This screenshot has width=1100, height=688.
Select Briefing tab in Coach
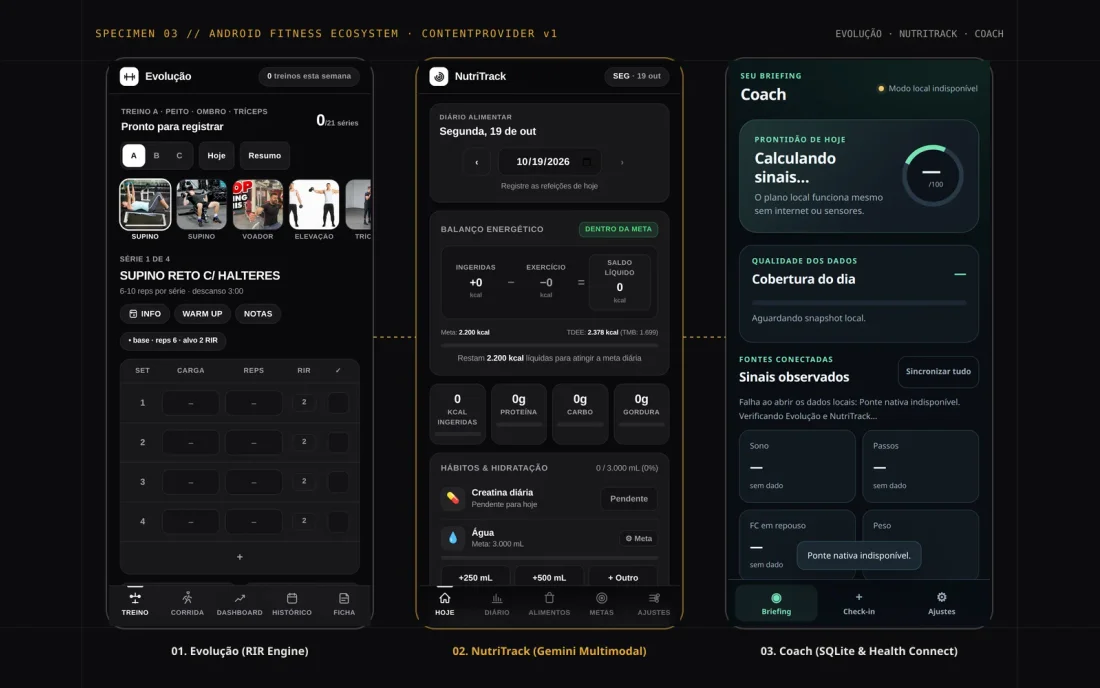pos(776,603)
